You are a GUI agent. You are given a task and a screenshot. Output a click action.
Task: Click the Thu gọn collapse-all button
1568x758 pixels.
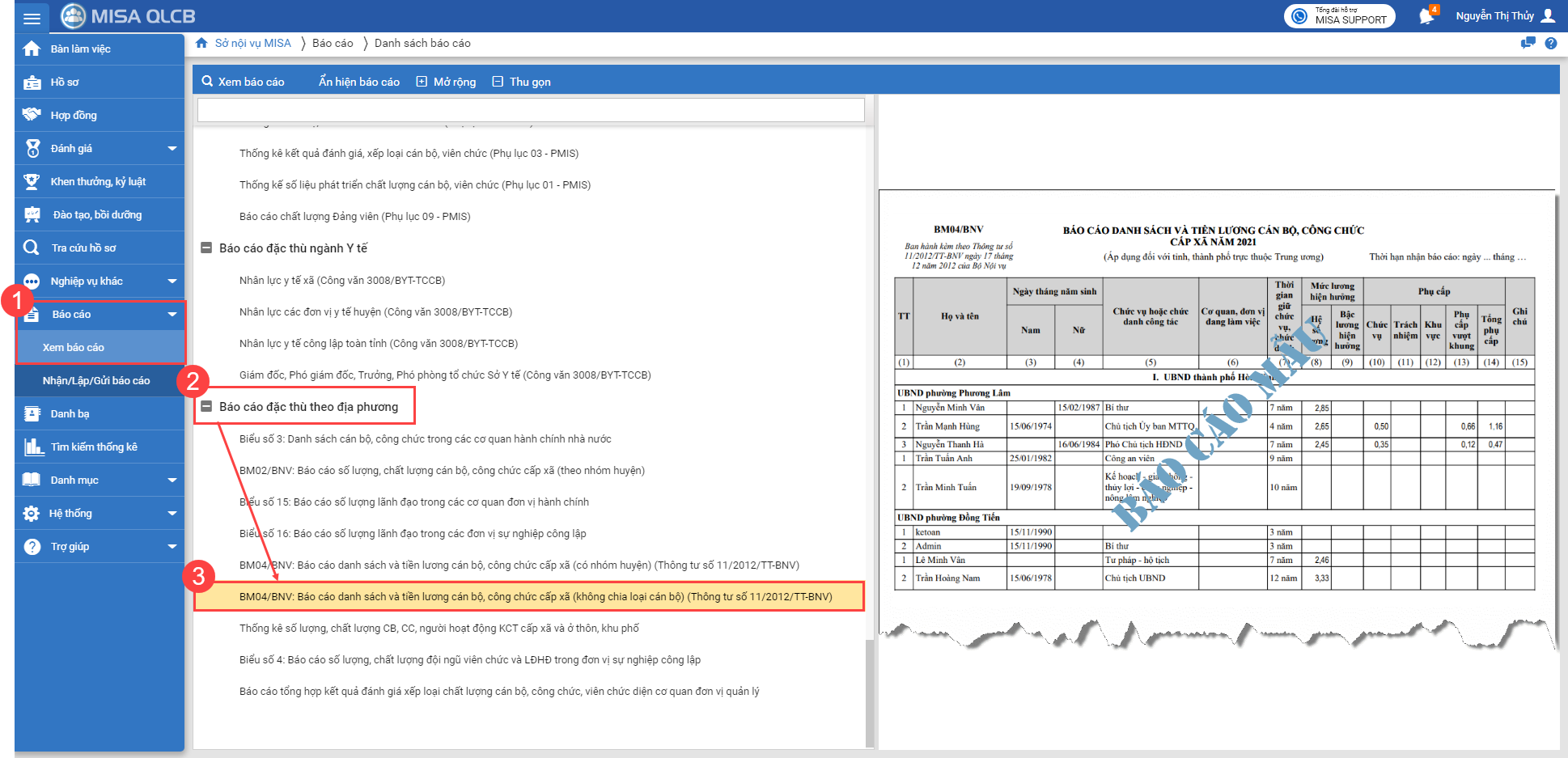point(522,82)
